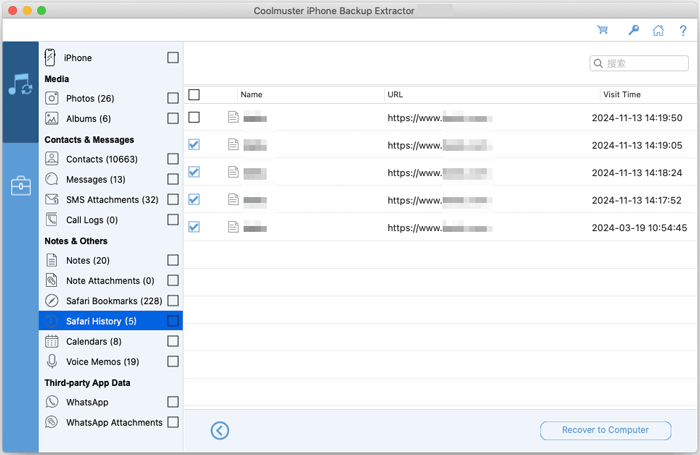Sort by Visit Time column header
The height and width of the screenshot is (455, 700).
[622, 95]
